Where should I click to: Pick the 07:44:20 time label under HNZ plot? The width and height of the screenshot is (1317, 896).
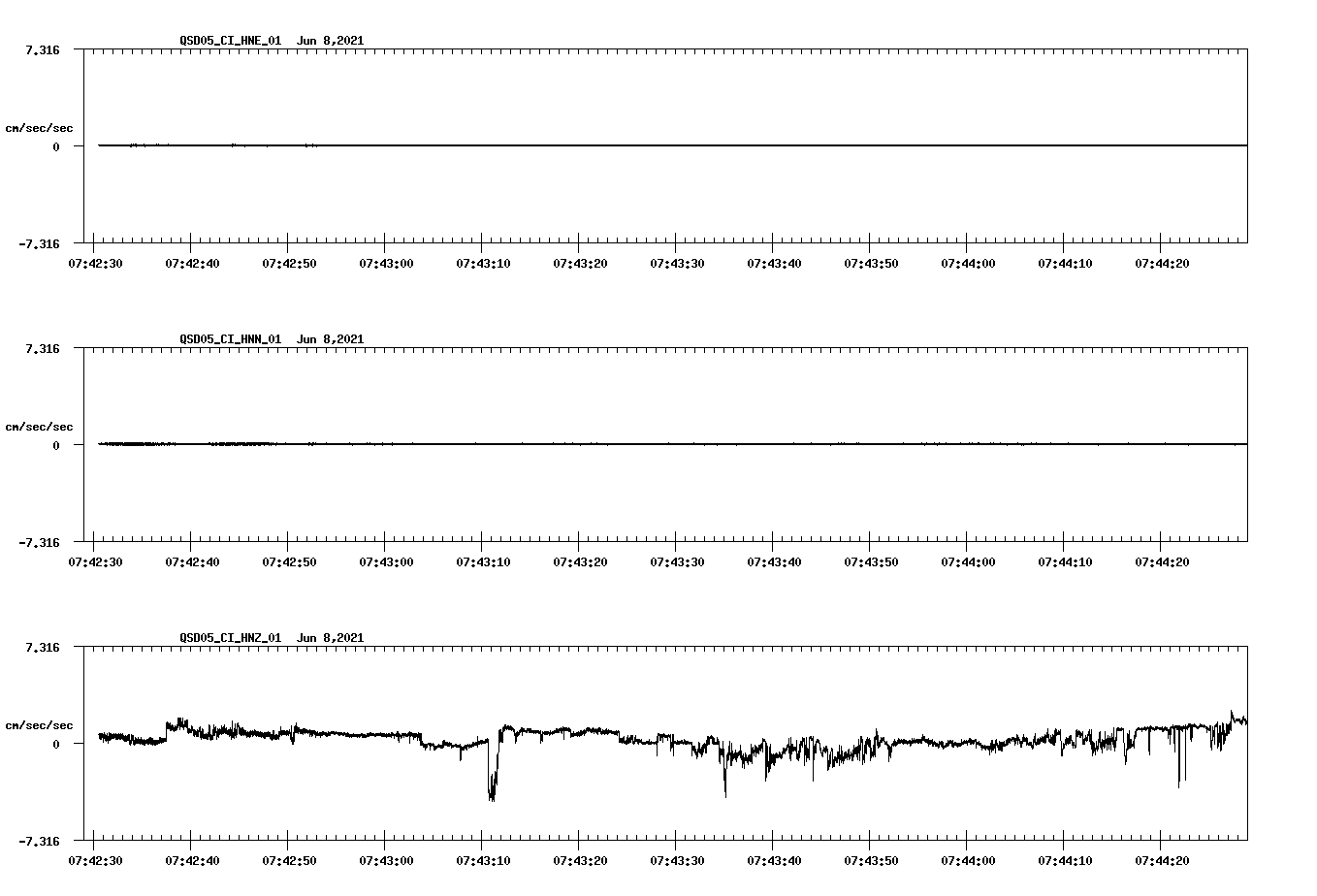1162,860
